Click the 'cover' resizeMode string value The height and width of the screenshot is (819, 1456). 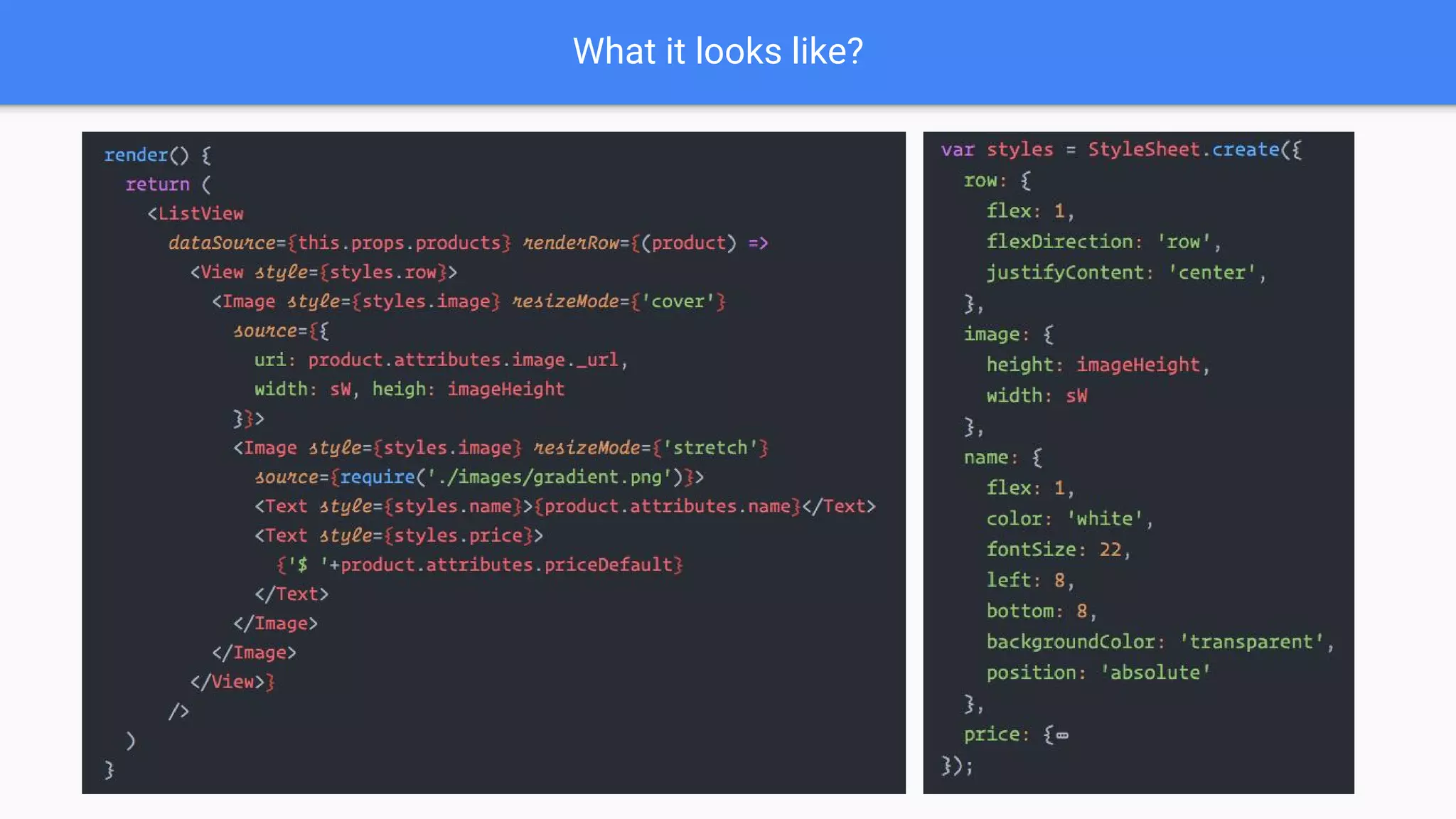pos(678,301)
